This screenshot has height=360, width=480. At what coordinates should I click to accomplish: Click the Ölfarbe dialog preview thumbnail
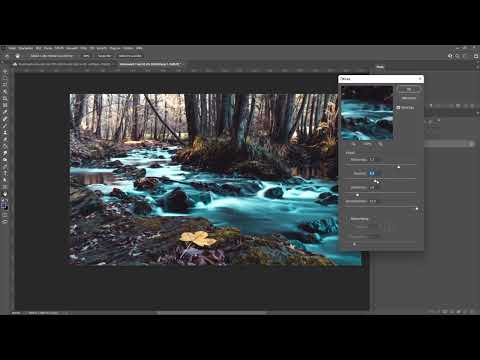pos(367,113)
